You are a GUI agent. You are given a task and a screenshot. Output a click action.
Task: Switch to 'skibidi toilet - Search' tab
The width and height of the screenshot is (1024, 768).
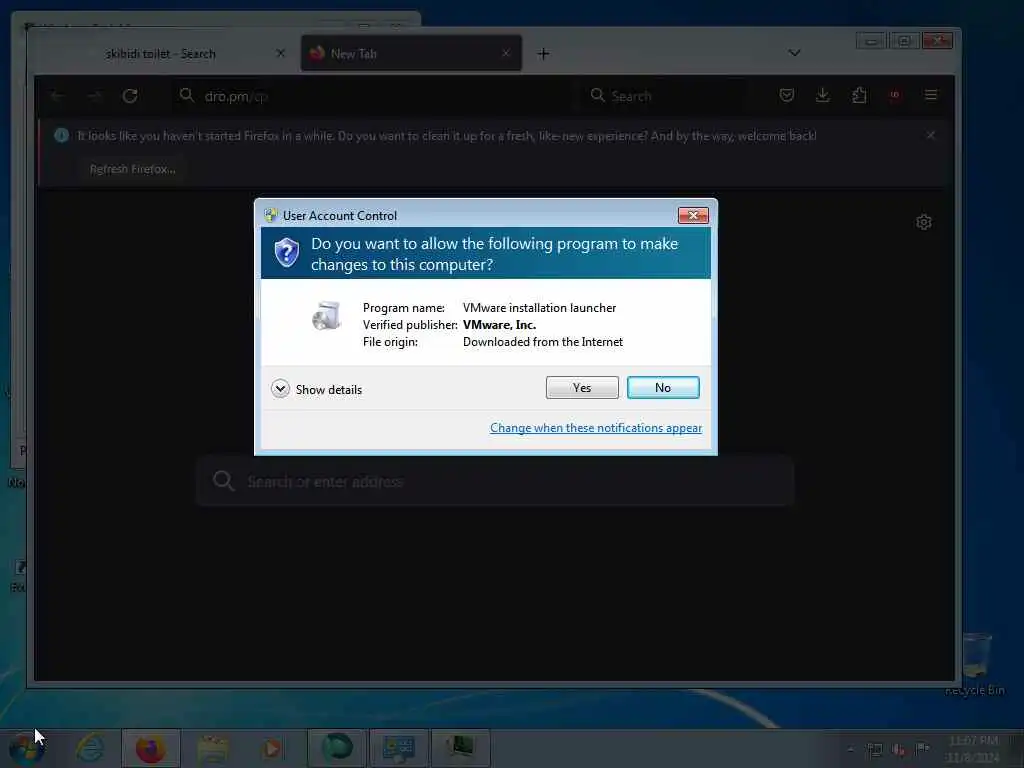tap(160, 54)
